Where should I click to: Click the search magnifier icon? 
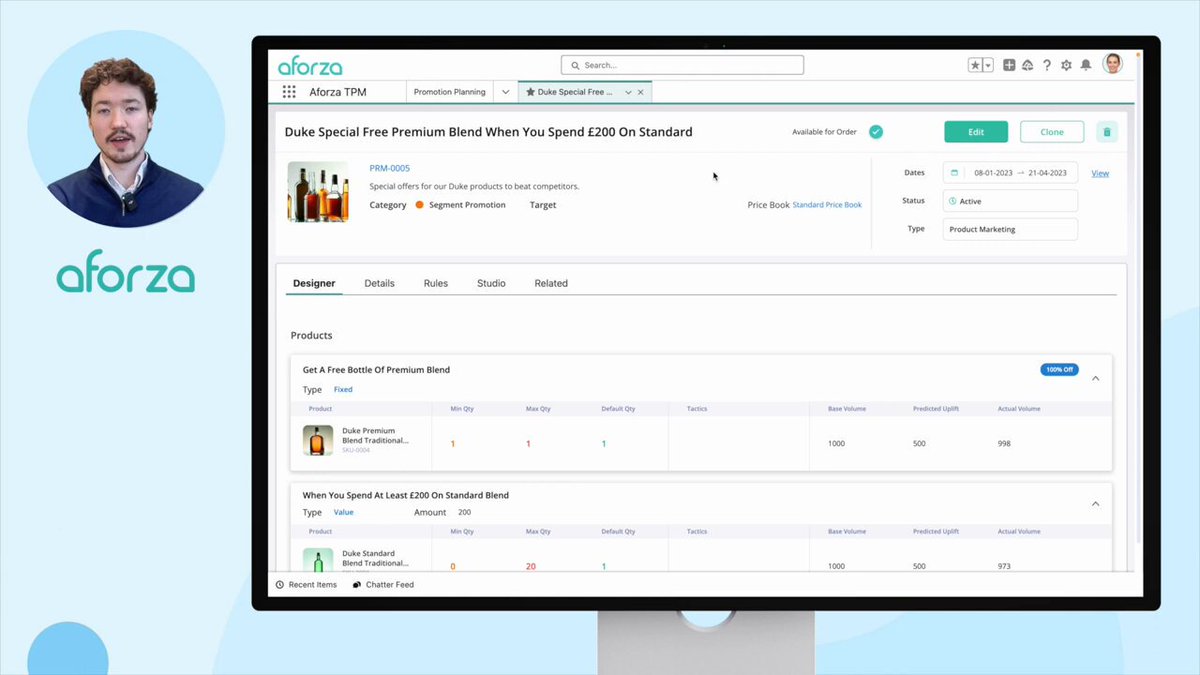pyautogui.click(x=575, y=65)
